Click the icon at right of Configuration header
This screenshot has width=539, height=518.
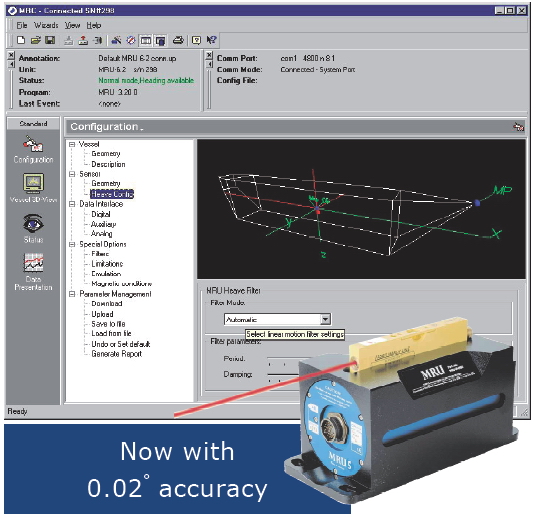(518, 127)
